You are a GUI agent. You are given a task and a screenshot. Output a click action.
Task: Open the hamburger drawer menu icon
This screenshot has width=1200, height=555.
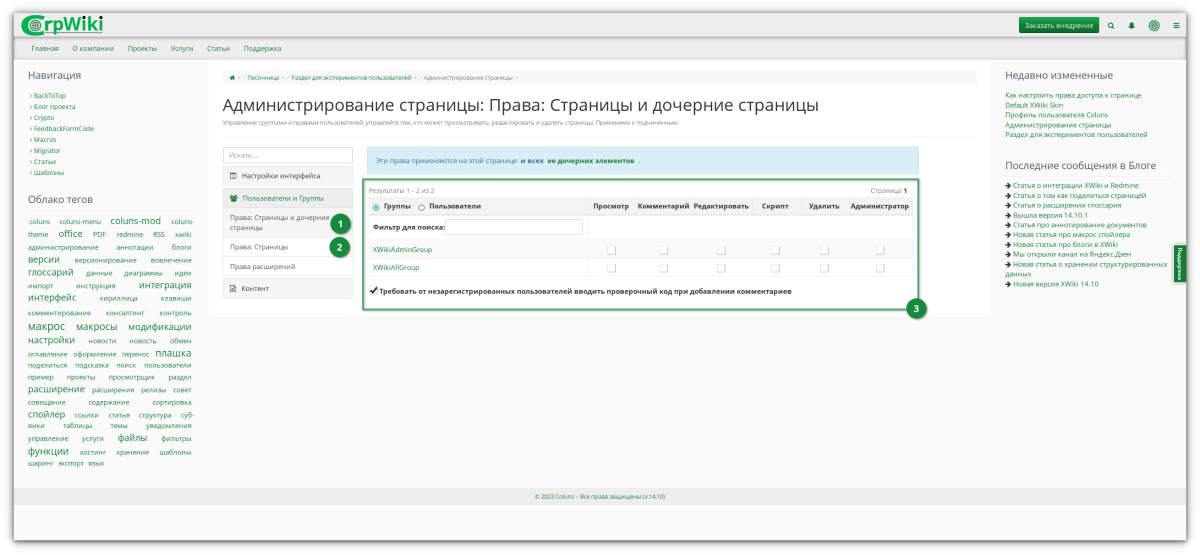(x=1176, y=25)
